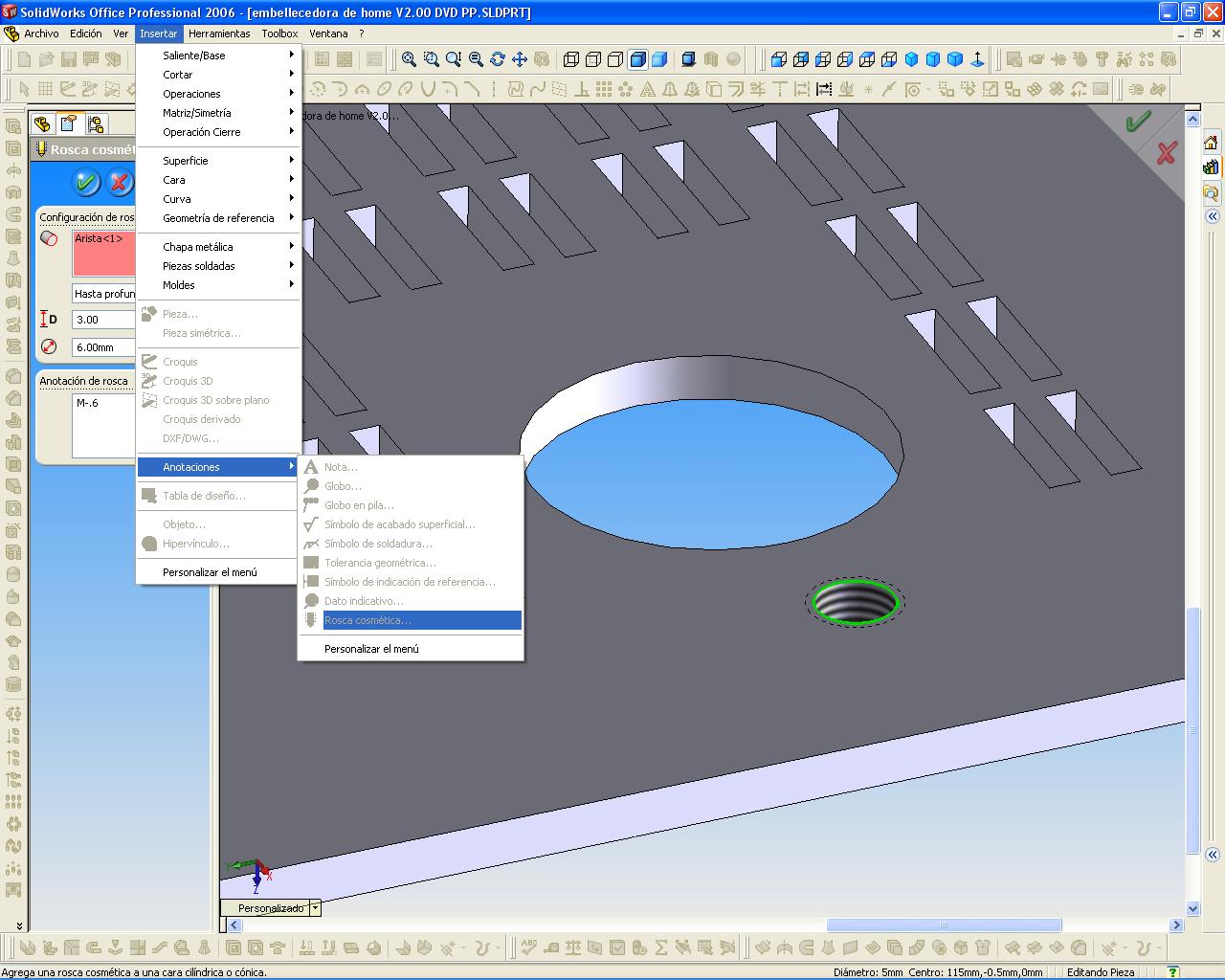Click Personalizar el menú in Anotaciones submenu
Image resolution: width=1225 pixels, height=980 pixels.
click(411, 649)
